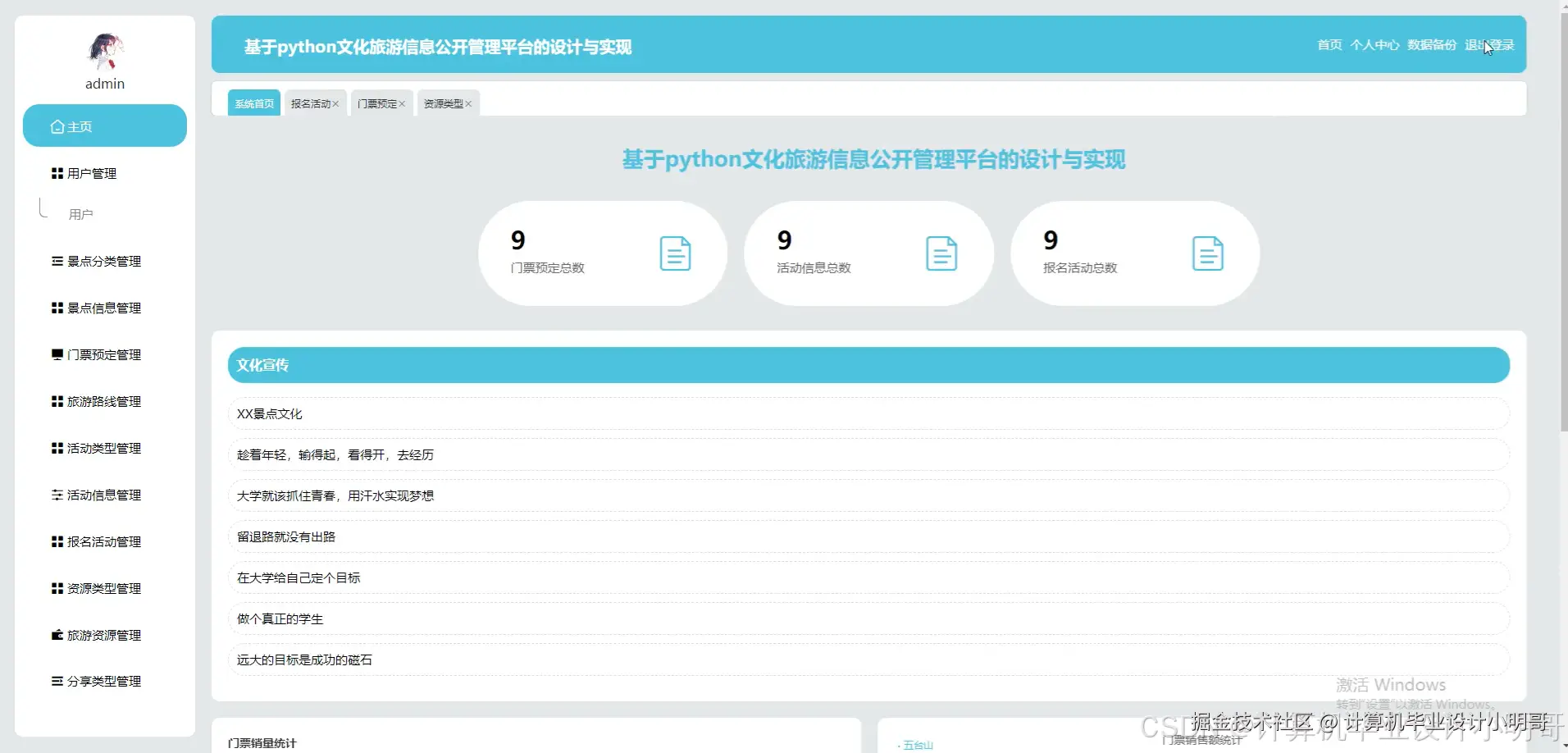
Task: Click the 景点分类管理 list icon
Action: coord(57,261)
